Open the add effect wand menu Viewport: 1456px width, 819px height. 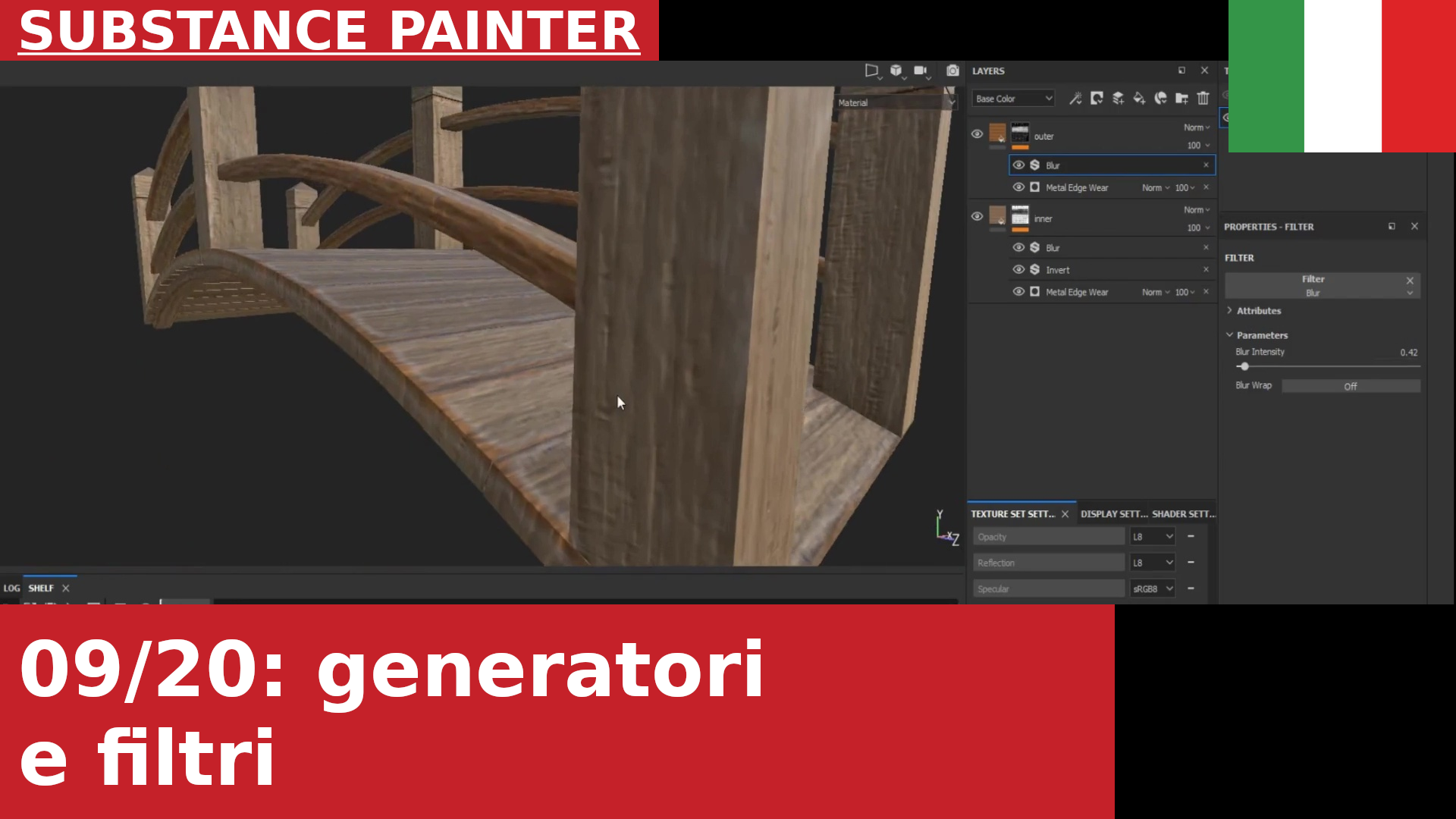(1075, 99)
